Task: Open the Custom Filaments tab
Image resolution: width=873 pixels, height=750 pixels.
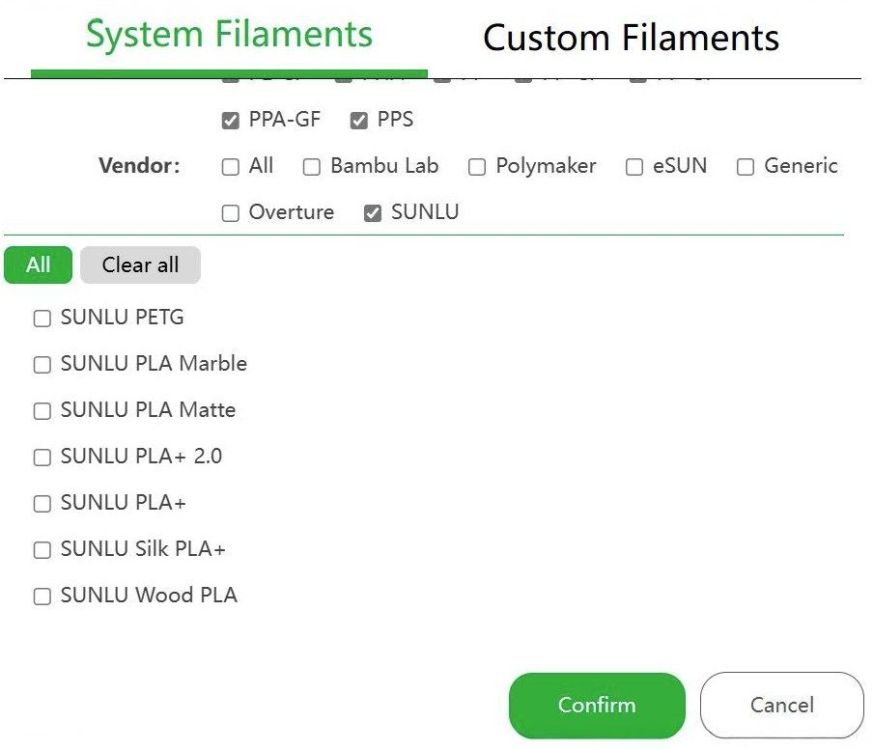Action: coord(630,39)
